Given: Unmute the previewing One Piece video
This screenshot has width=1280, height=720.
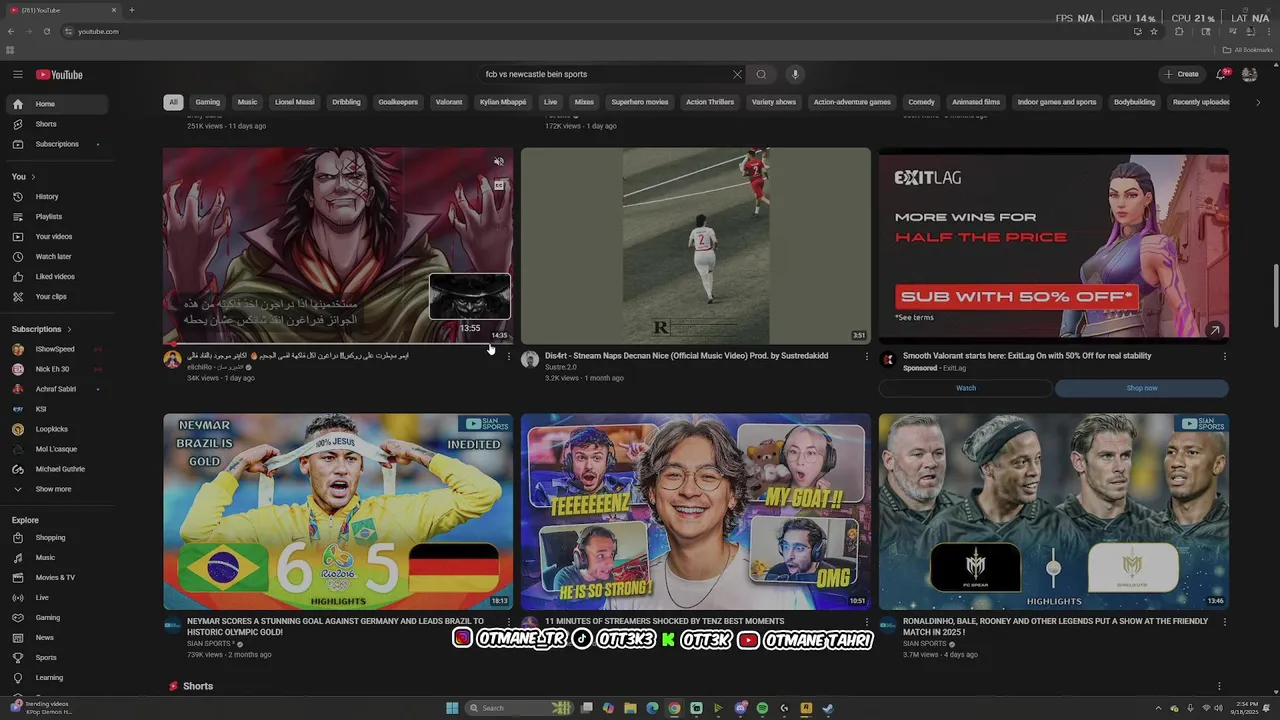Looking at the screenshot, I should click(498, 161).
